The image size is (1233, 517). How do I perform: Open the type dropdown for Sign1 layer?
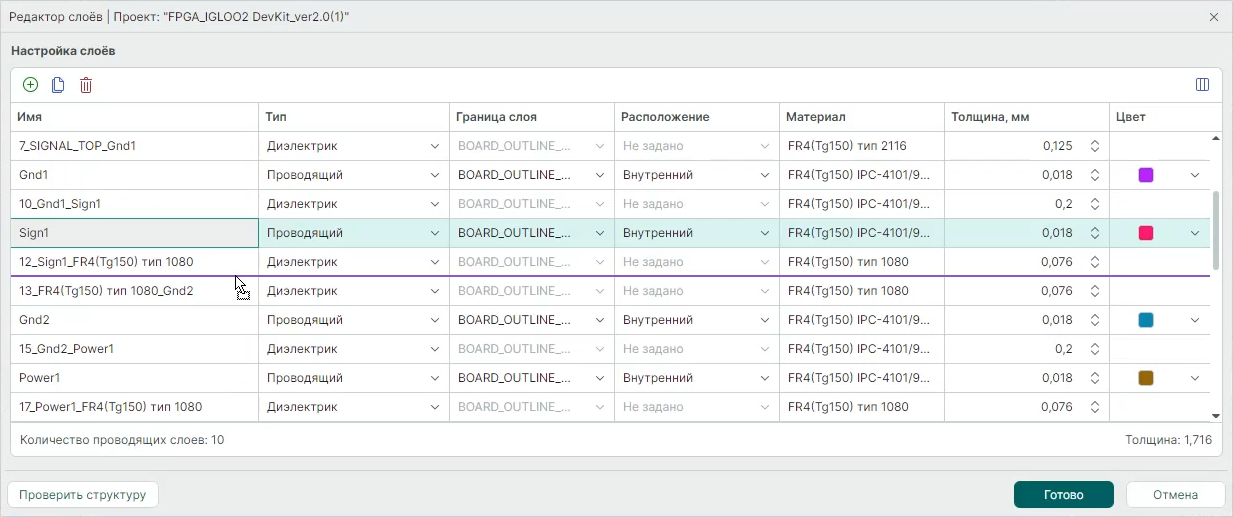click(x=434, y=233)
